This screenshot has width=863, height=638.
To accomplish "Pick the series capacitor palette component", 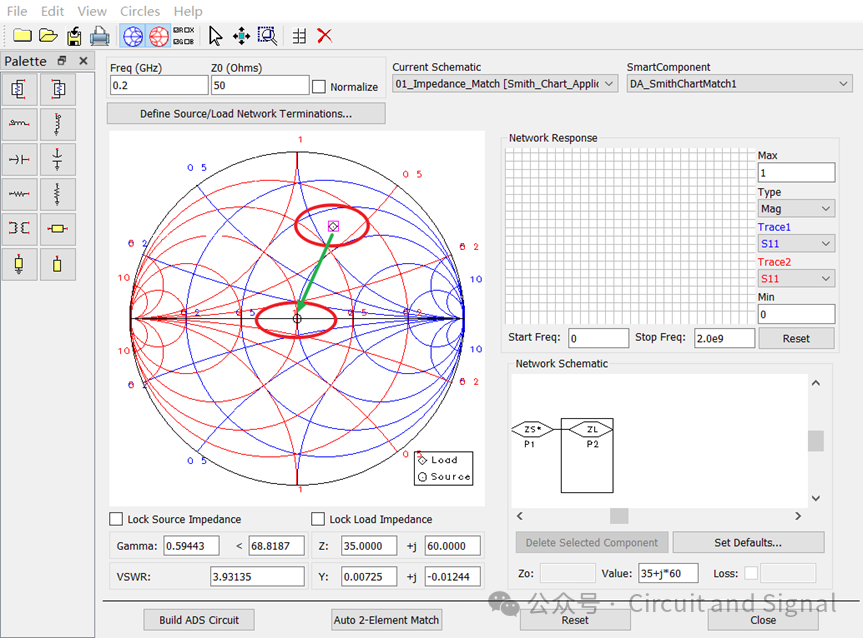I will [19, 159].
